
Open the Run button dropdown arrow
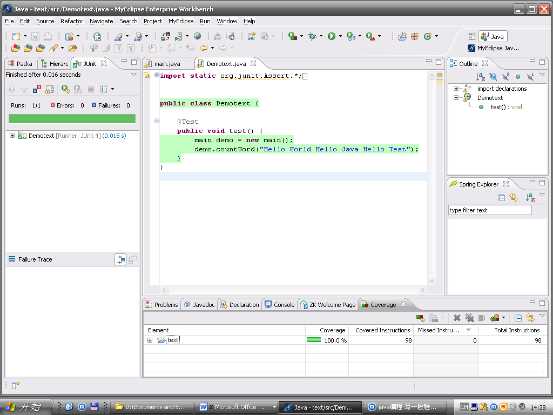[x=340, y=36]
